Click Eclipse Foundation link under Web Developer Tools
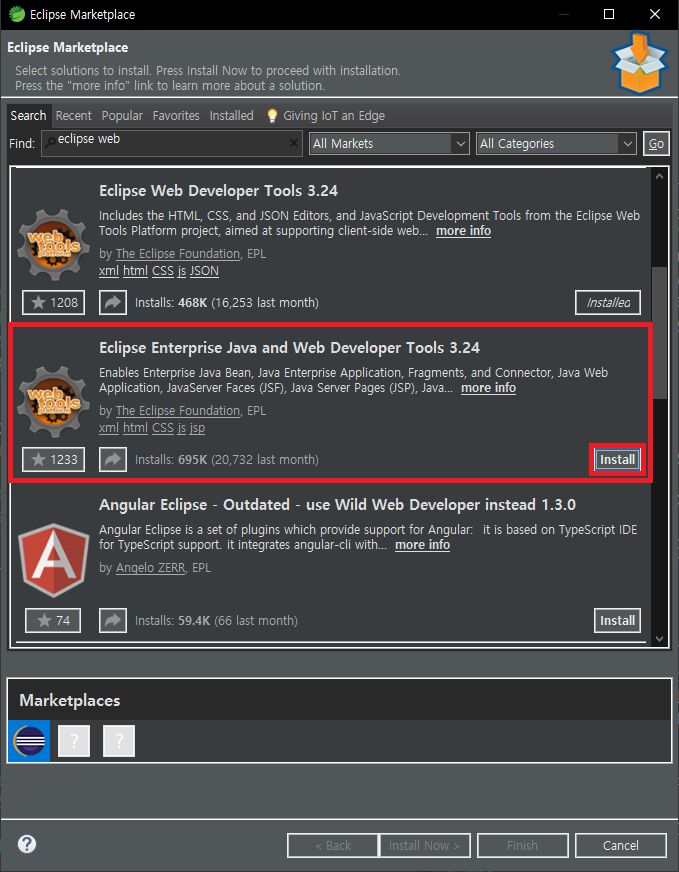679x872 pixels. coord(177,254)
